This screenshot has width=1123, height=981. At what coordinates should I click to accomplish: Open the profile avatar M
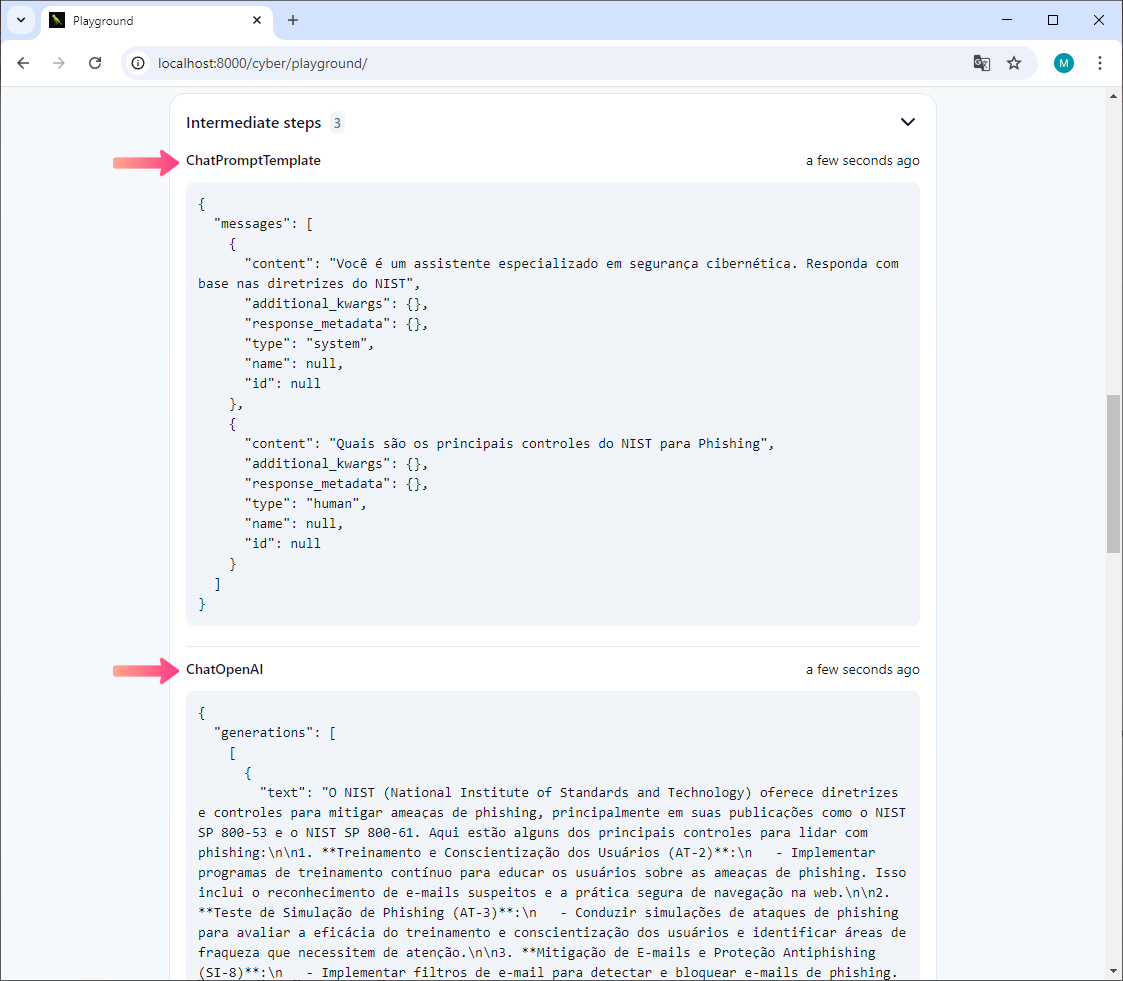coord(1064,63)
